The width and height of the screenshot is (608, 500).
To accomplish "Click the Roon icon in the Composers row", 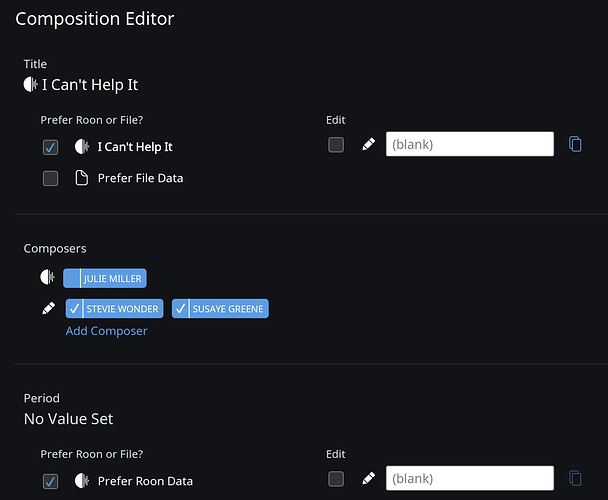I will (48, 277).
